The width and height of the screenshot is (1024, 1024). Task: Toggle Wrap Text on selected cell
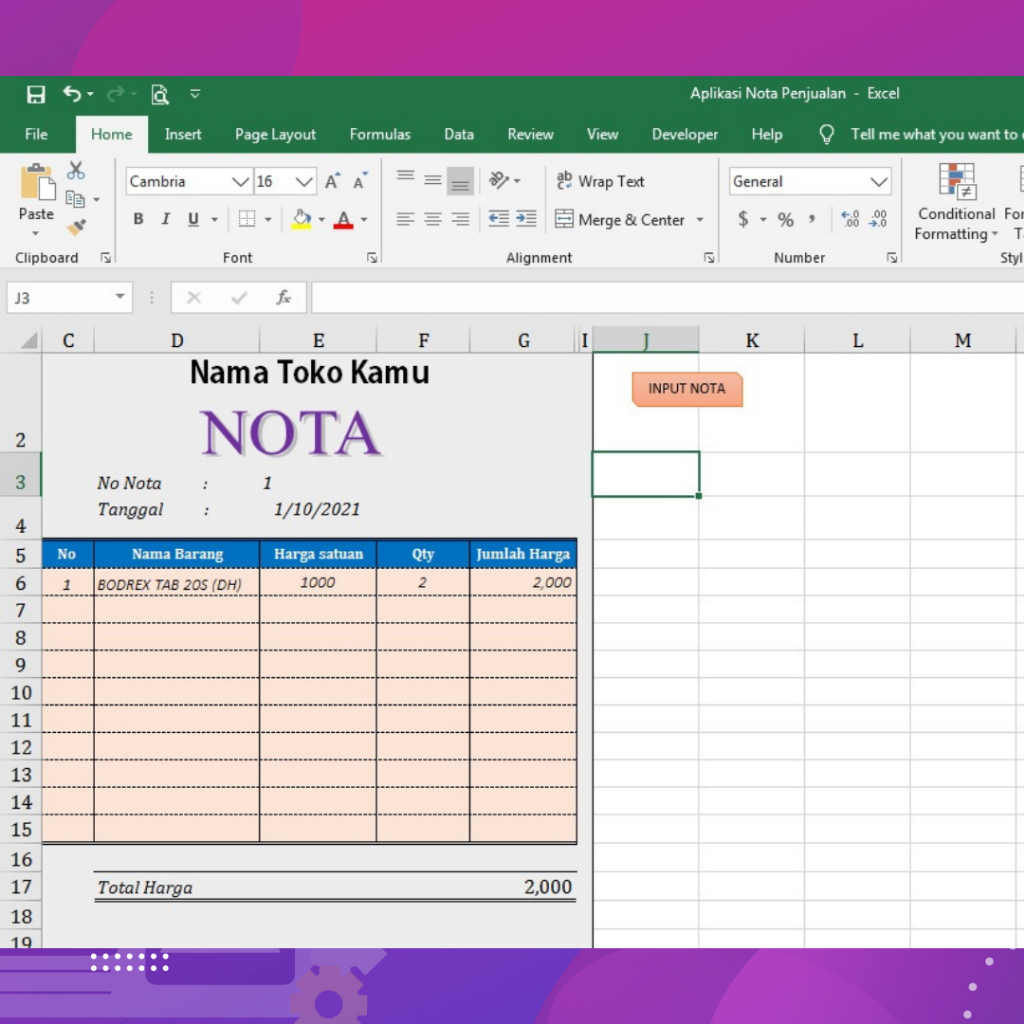point(601,182)
